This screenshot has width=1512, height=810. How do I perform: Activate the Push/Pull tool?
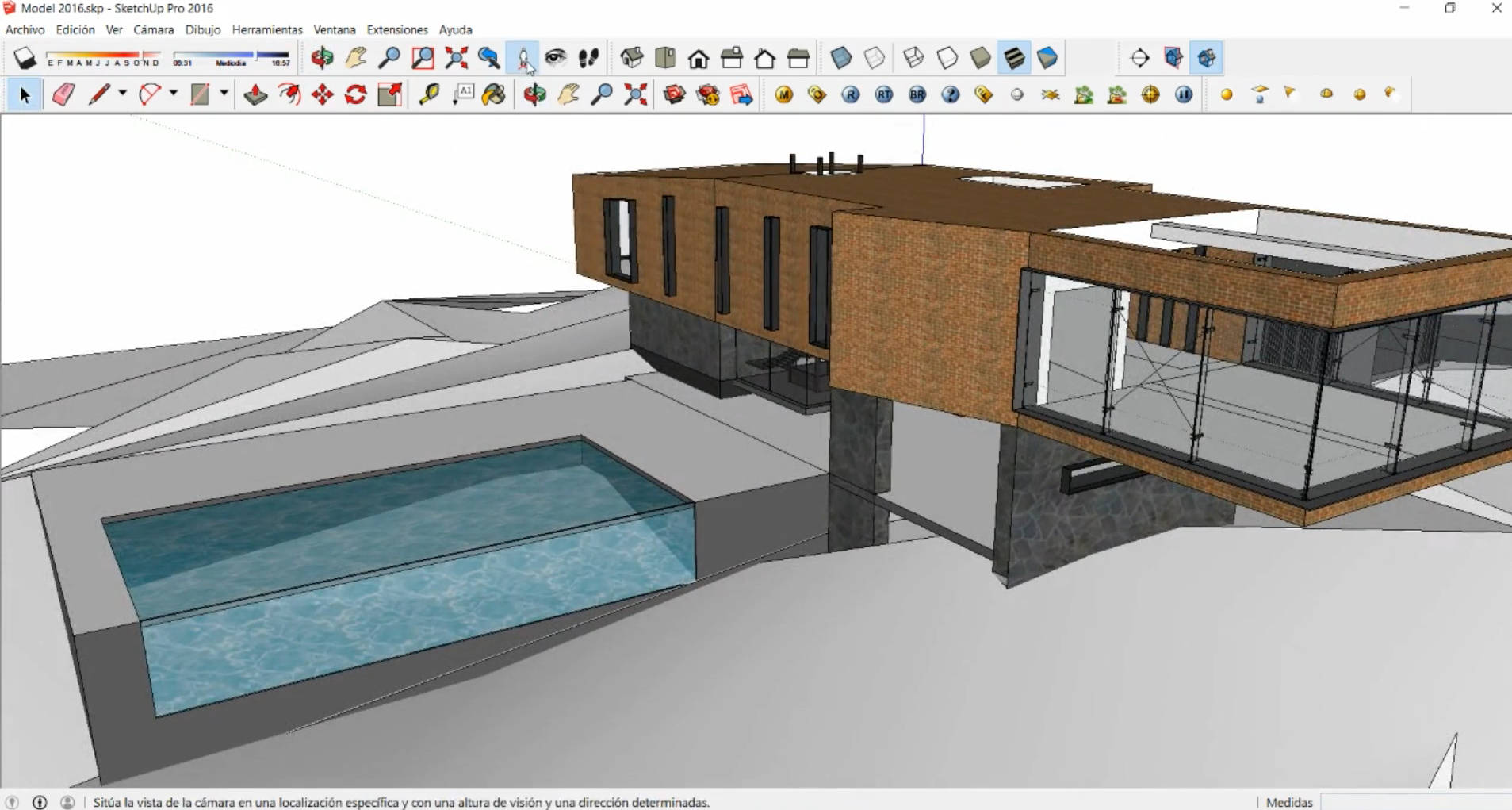click(255, 94)
